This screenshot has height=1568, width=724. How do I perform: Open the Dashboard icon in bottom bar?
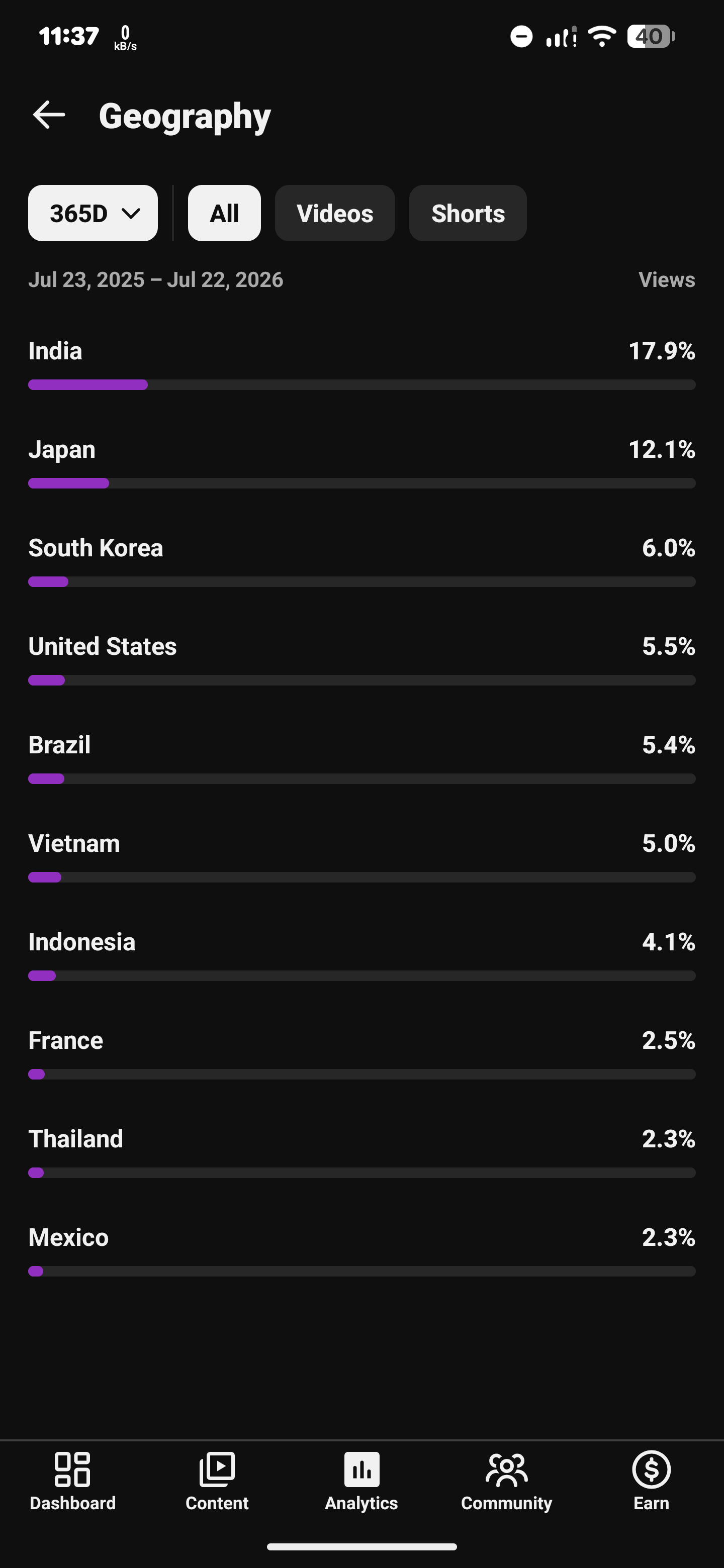[x=72, y=1469]
